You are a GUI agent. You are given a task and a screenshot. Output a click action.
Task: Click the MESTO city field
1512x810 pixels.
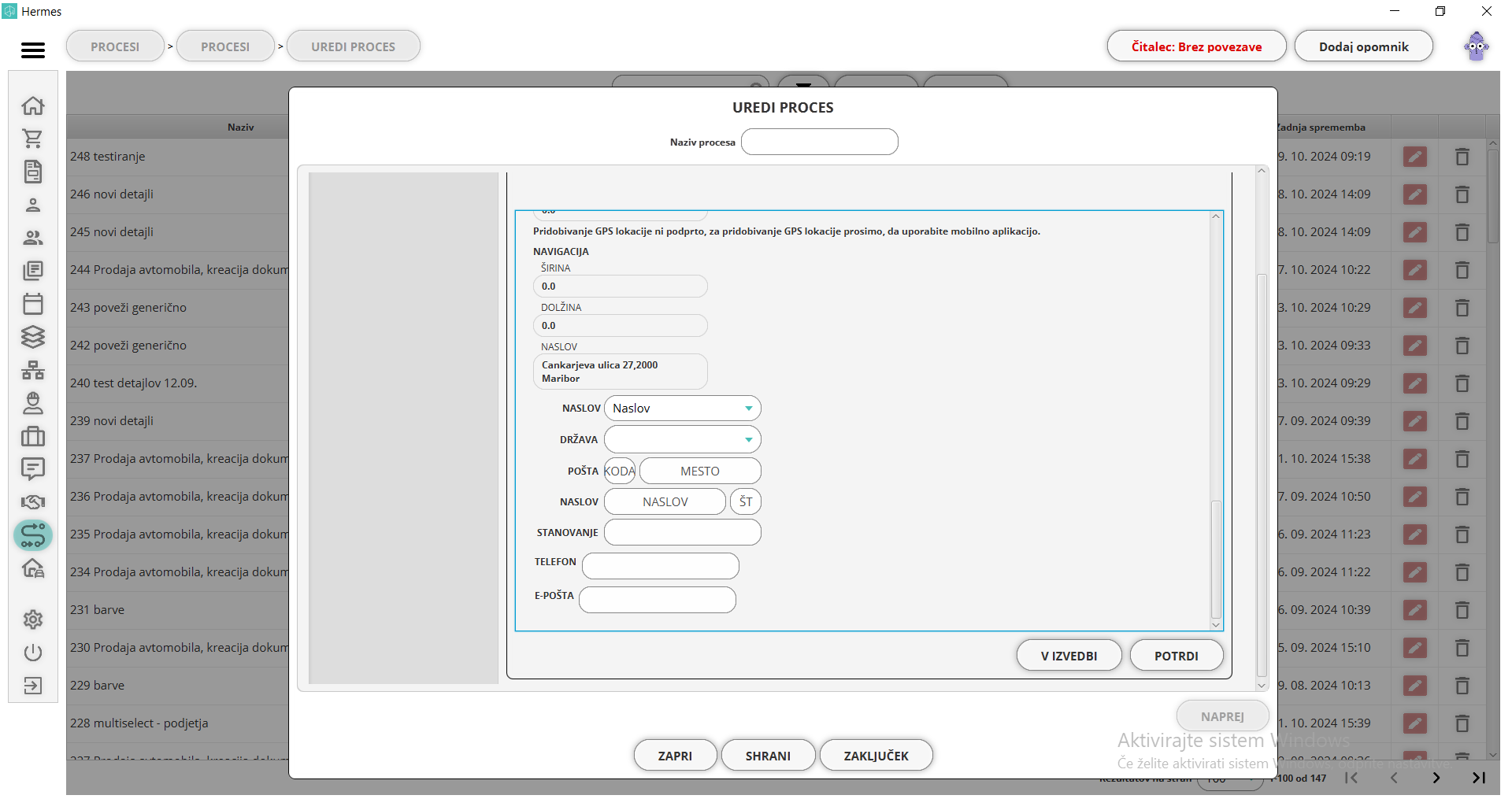[700, 472]
